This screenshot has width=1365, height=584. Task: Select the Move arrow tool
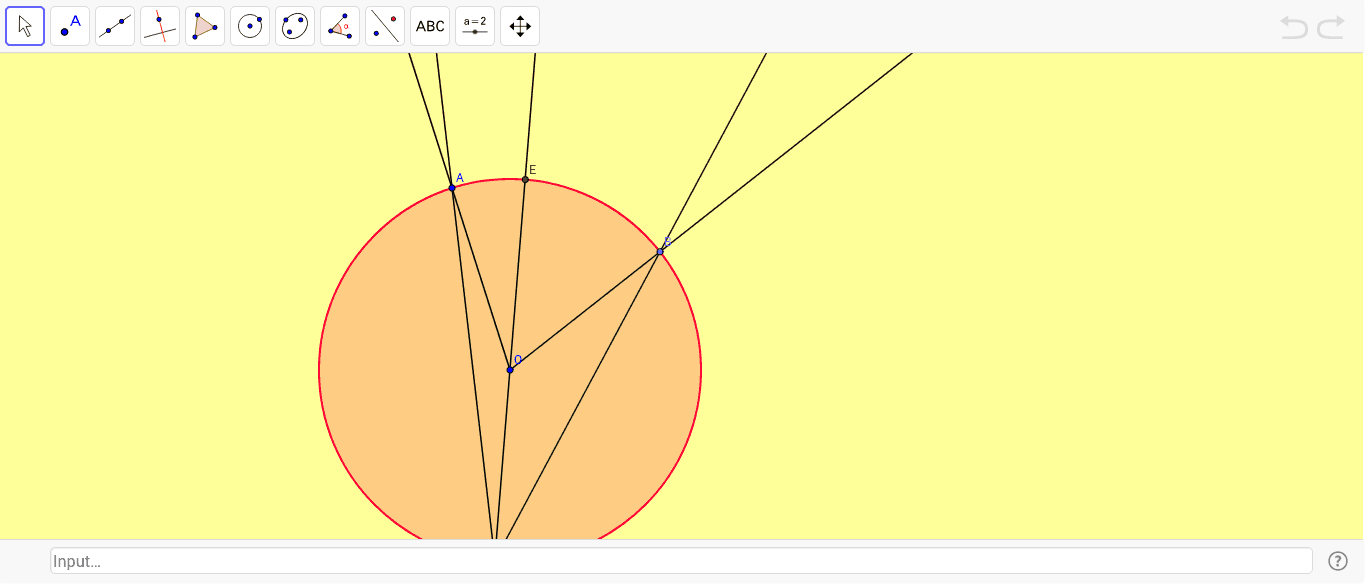pos(25,26)
